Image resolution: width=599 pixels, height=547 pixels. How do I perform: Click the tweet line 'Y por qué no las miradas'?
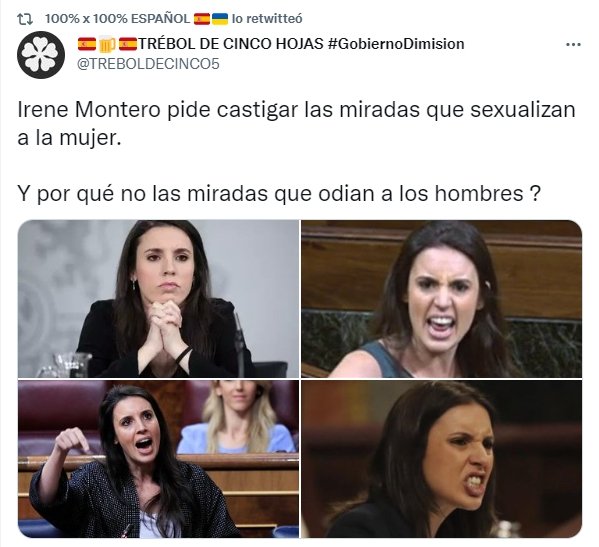click(x=279, y=194)
